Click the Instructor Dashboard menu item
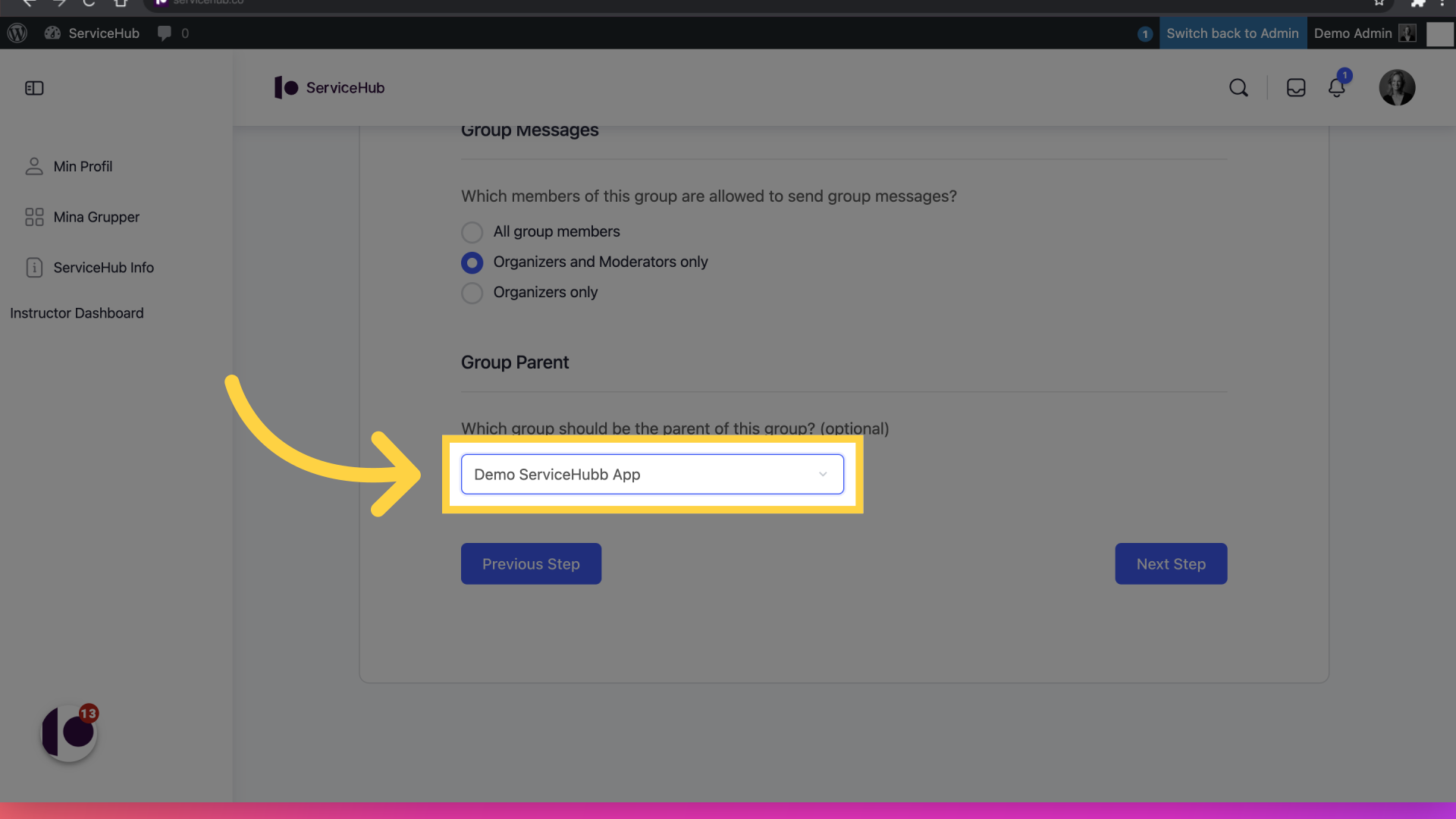The image size is (1456, 819). pos(77,312)
